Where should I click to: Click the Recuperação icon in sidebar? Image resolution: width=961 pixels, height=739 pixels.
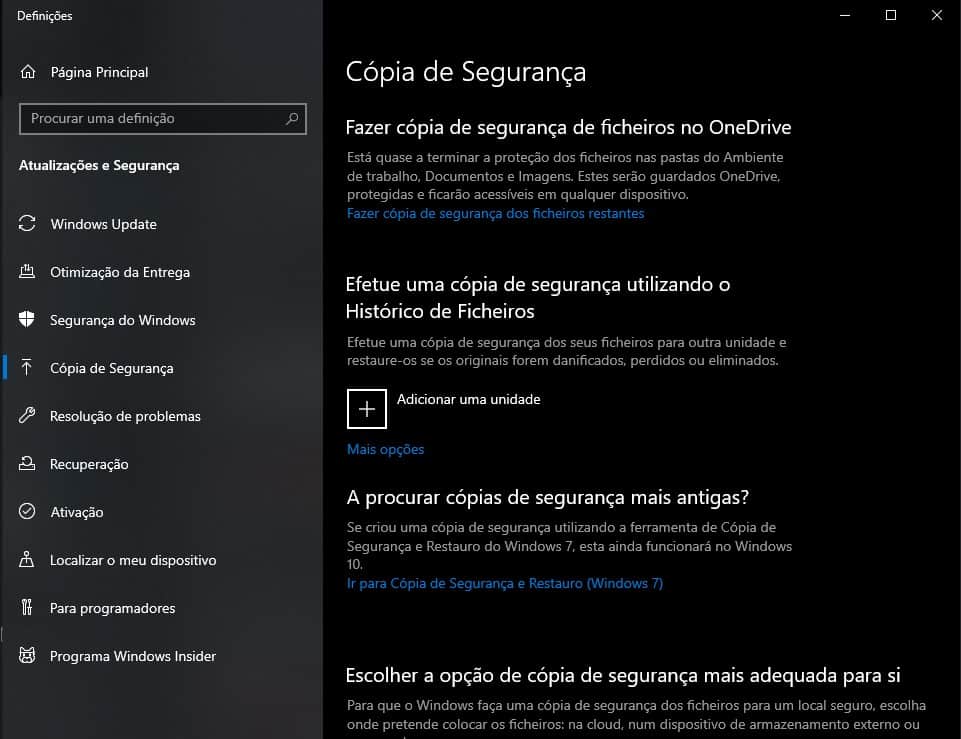(28, 464)
